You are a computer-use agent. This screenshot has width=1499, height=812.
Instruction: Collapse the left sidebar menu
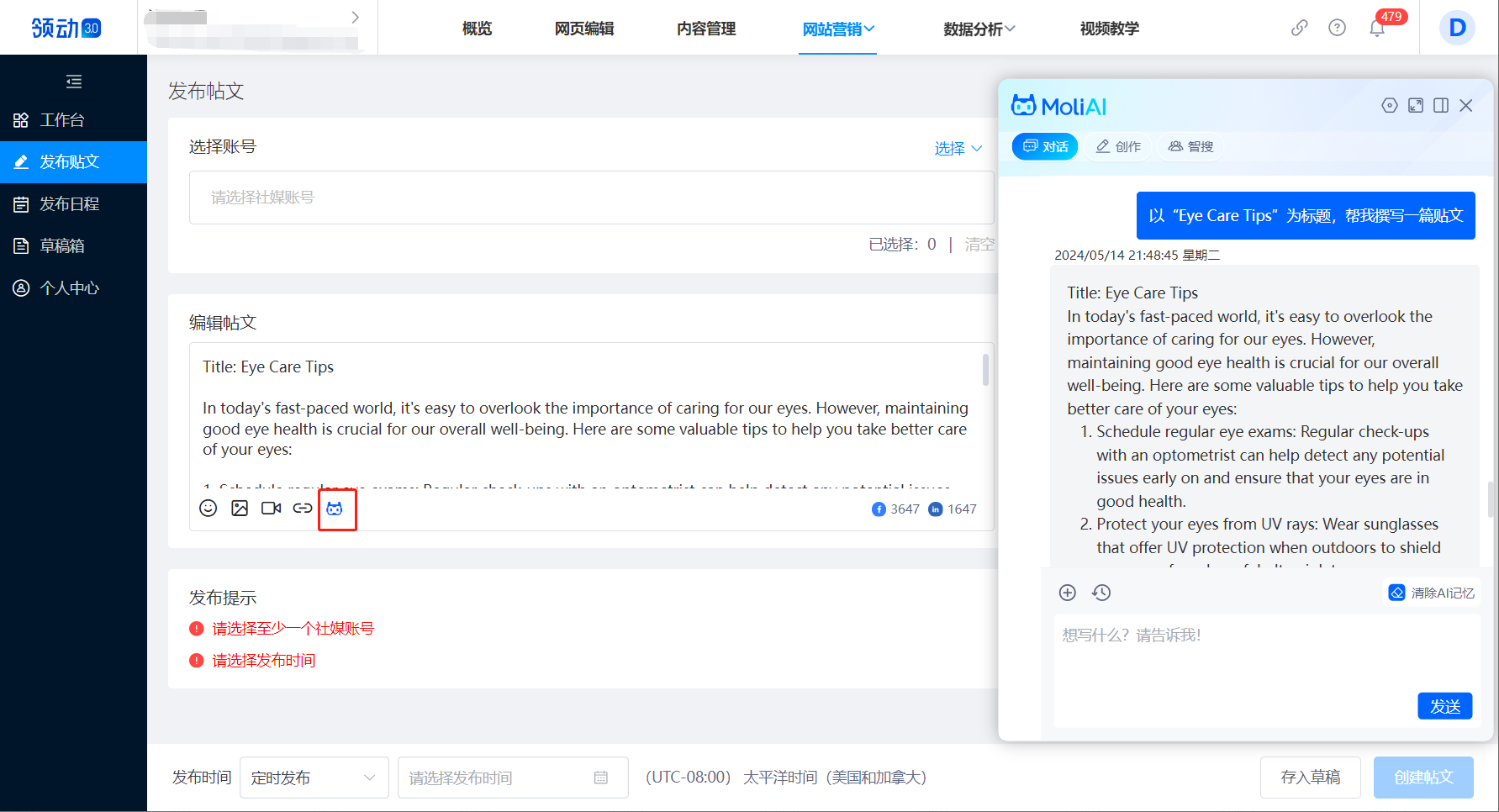click(x=74, y=82)
